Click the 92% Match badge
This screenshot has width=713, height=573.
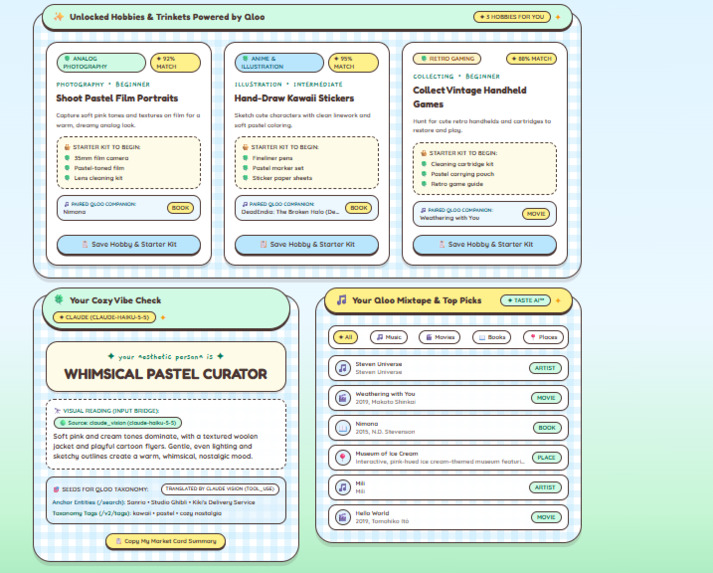[176, 63]
